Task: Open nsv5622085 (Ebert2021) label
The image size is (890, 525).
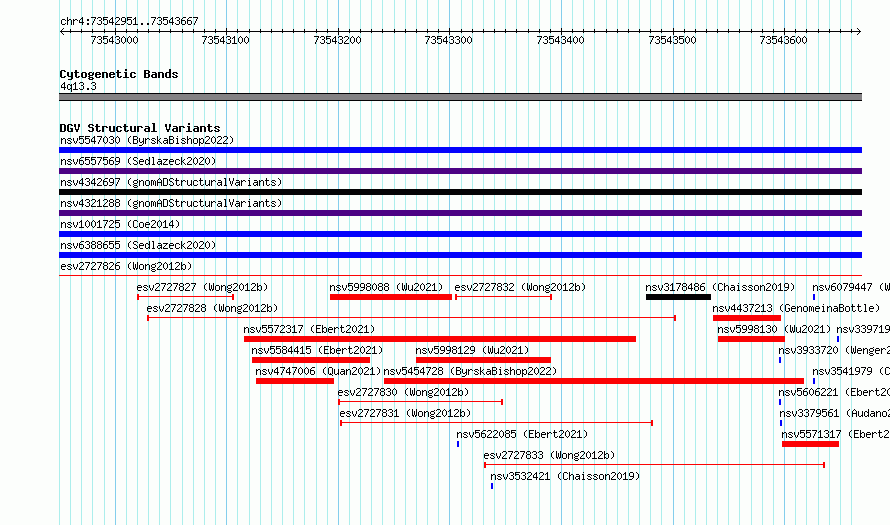Action: [522, 434]
